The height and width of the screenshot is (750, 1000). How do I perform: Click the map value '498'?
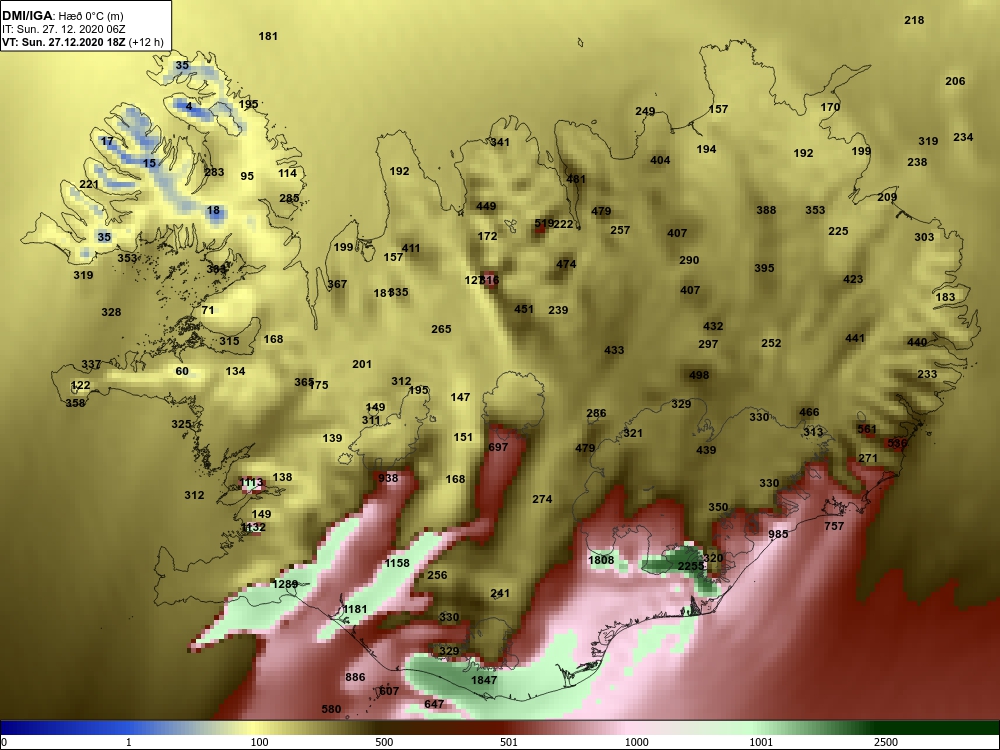click(699, 375)
